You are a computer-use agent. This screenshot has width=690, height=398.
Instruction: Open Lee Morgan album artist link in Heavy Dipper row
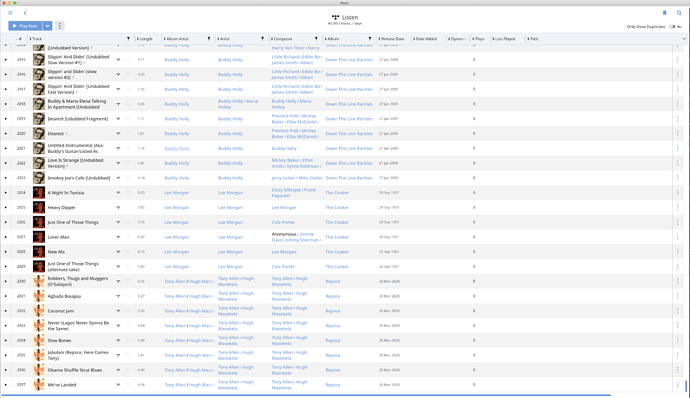pyautogui.click(x=176, y=207)
